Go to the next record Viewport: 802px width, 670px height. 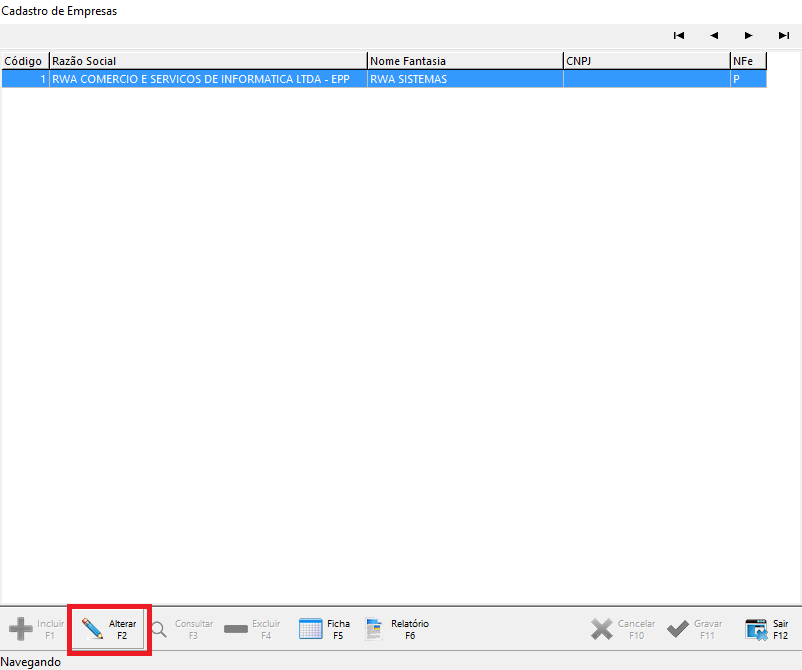coord(749,35)
